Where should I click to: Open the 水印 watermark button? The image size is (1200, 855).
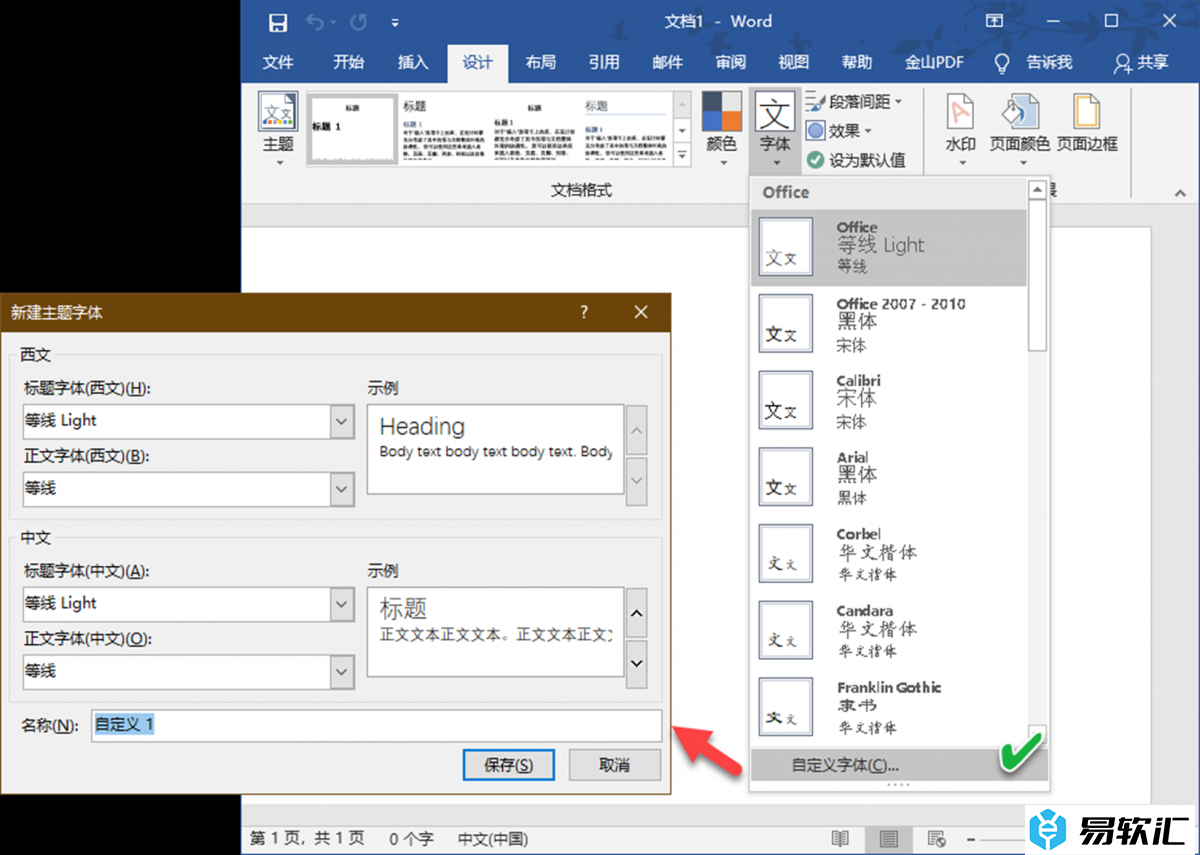pos(961,130)
